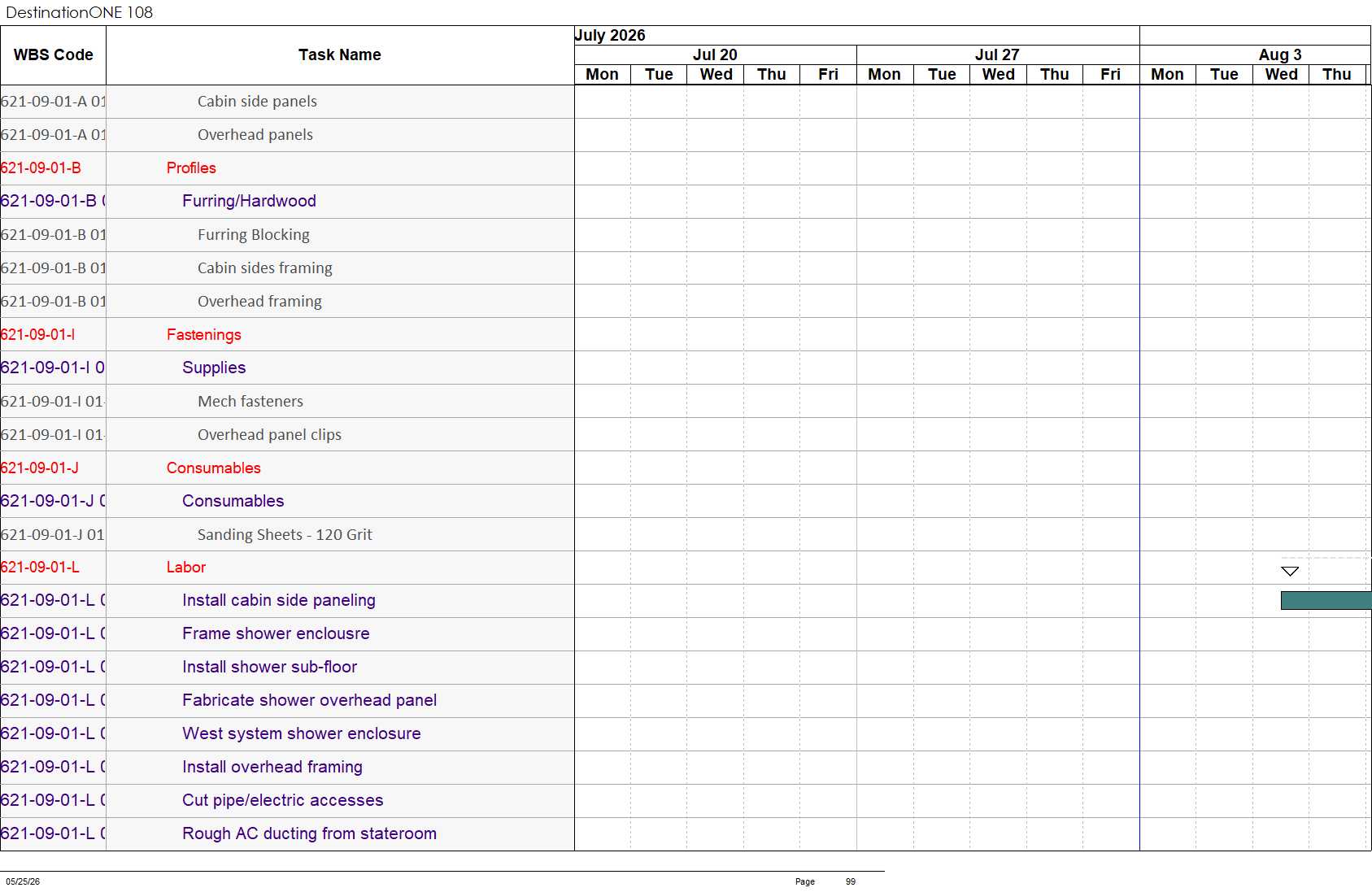Select the Fastenings summary task
The image size is (1372, 892).
click(203, 334)
